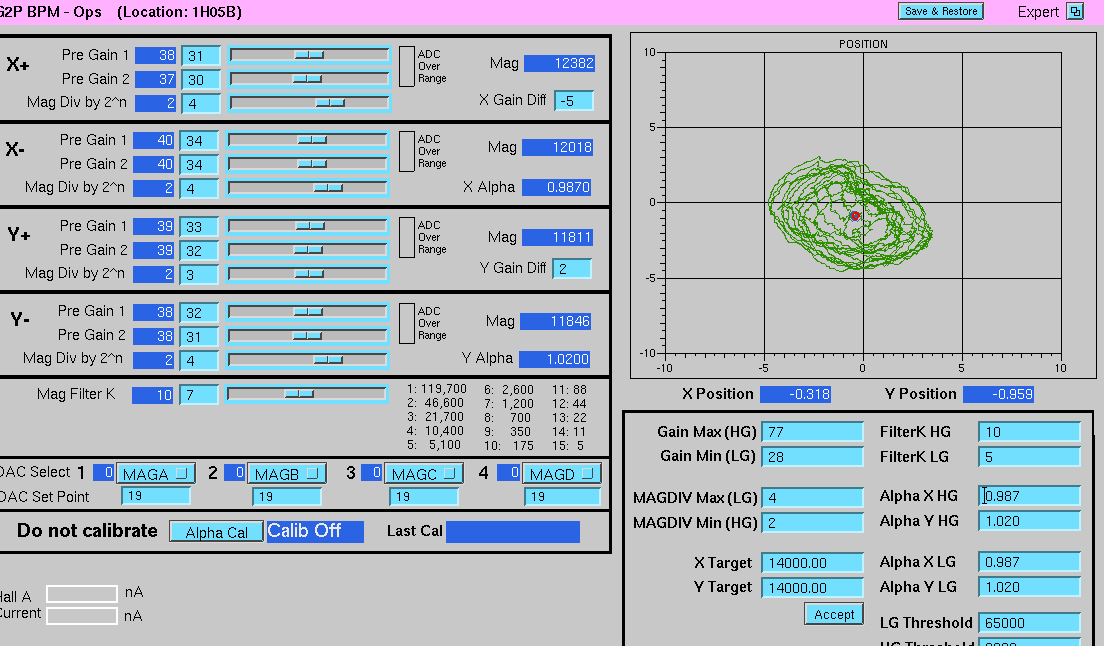
Task: Open the MAGC DAC select dropdown
Action: 423,474
